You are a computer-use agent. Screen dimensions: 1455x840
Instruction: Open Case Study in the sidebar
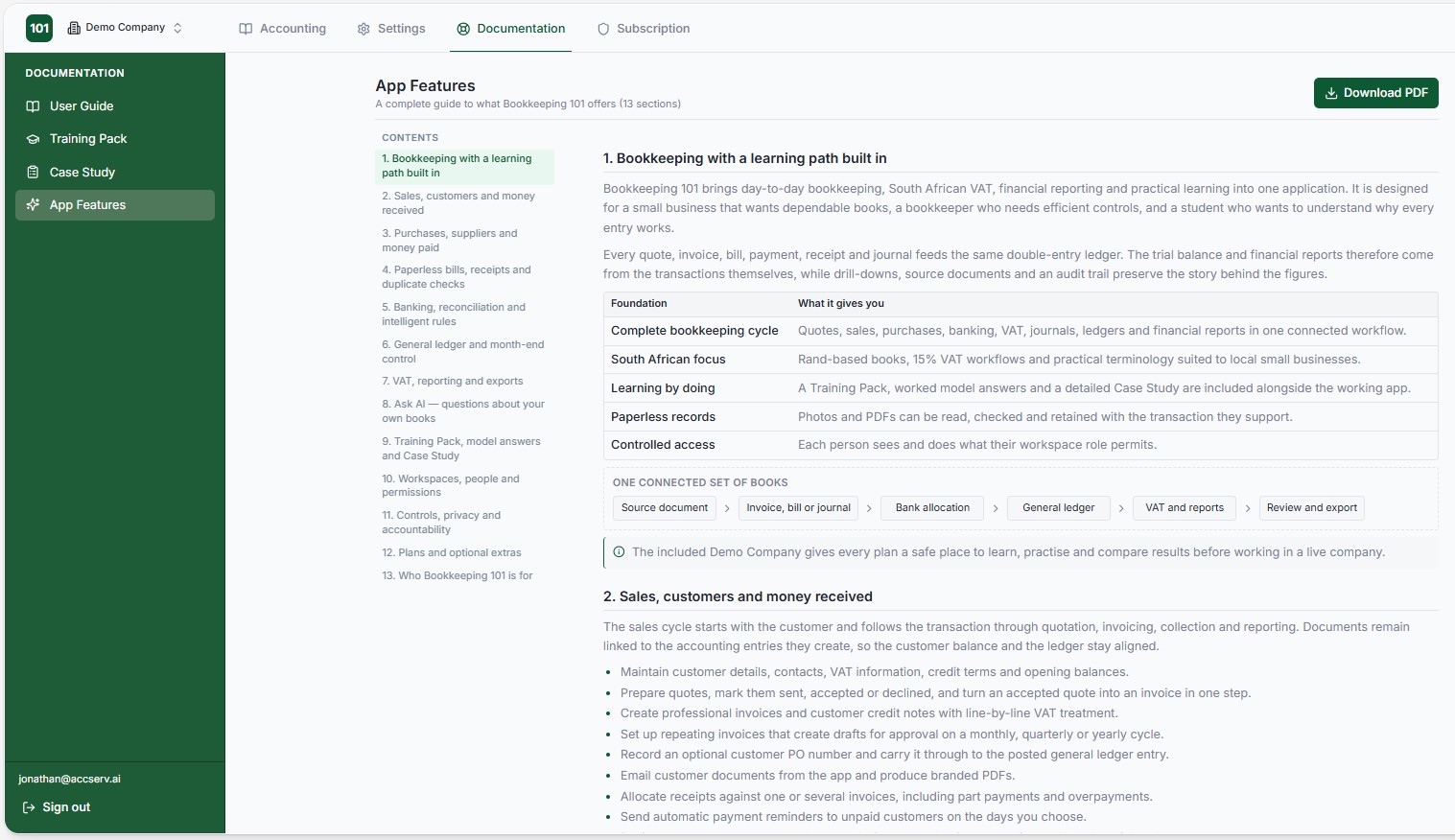pyautogui.click(x=115, y=173)
